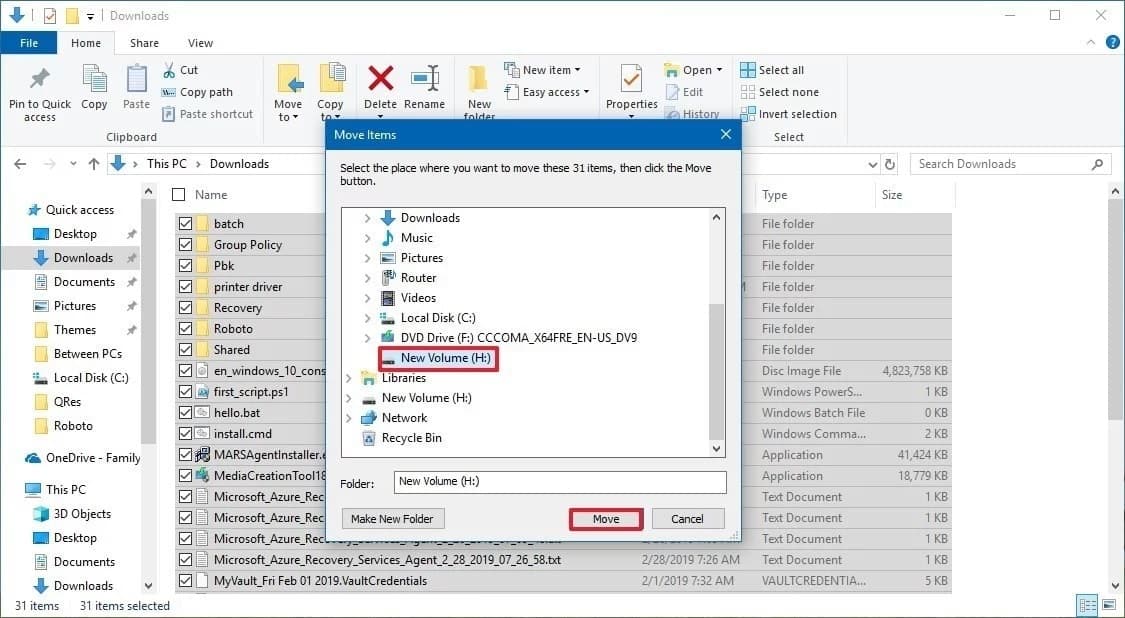1125x618 pixels.
Task: Uncheck the batch folder checkbox
Action: pyautogui.click(x=185, y=223)
